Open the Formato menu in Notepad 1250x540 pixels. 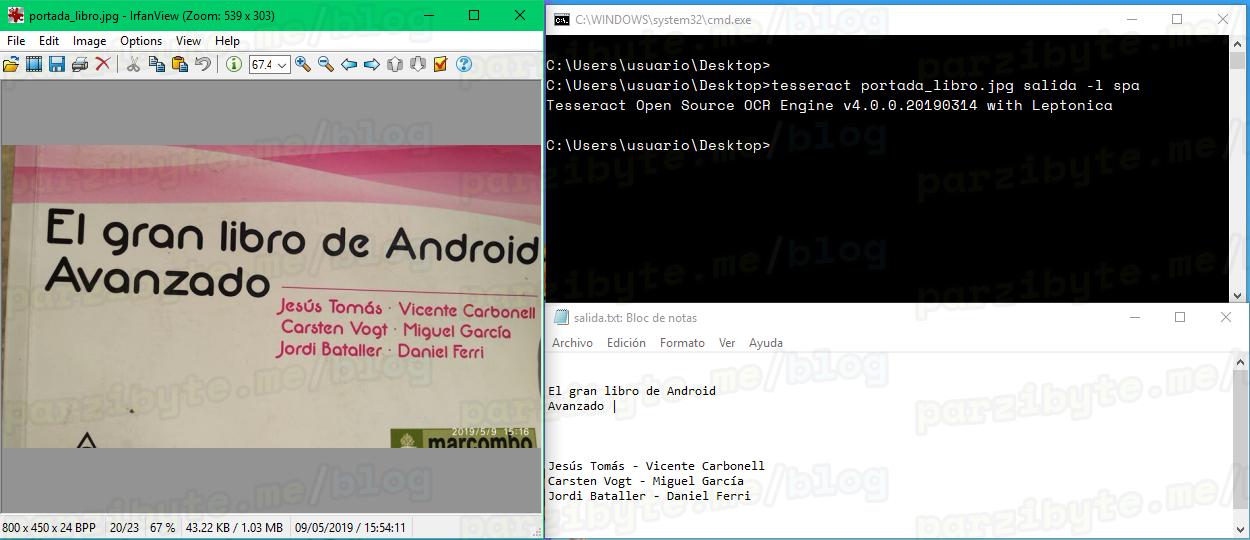coord(682,343)
